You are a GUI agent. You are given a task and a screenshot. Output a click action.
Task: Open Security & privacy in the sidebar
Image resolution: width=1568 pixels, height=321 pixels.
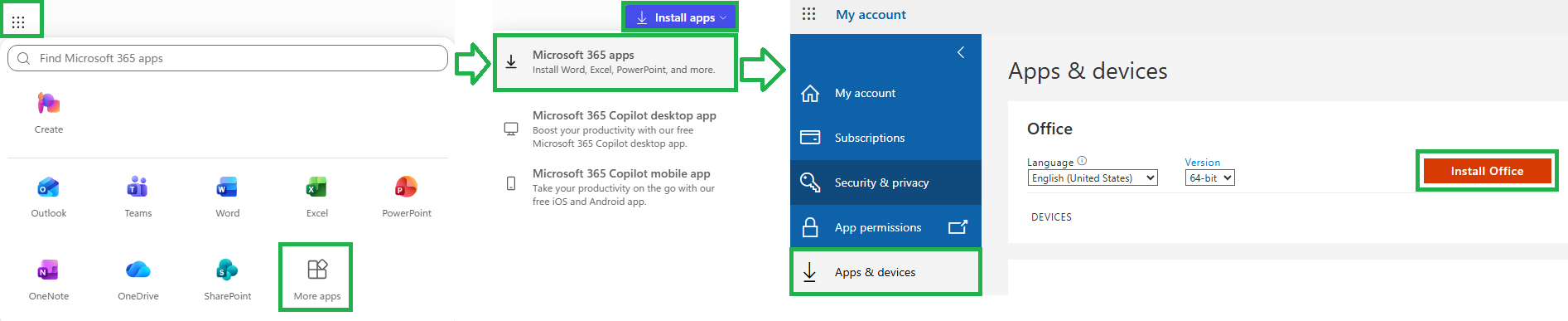(x=885, y=182)
